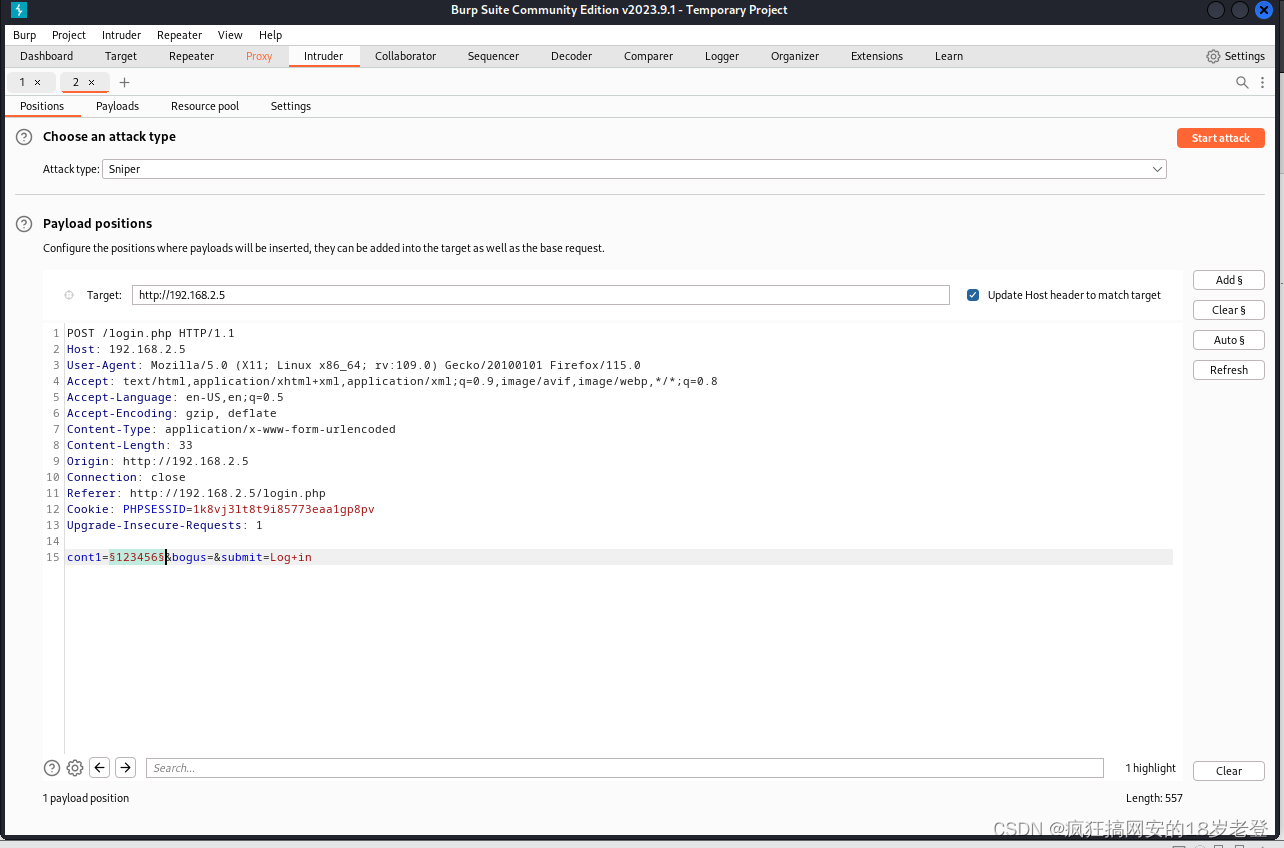This screenshot has height=848, width=1284.
Task: Open help for Choose an attack type
Action: 24,137
